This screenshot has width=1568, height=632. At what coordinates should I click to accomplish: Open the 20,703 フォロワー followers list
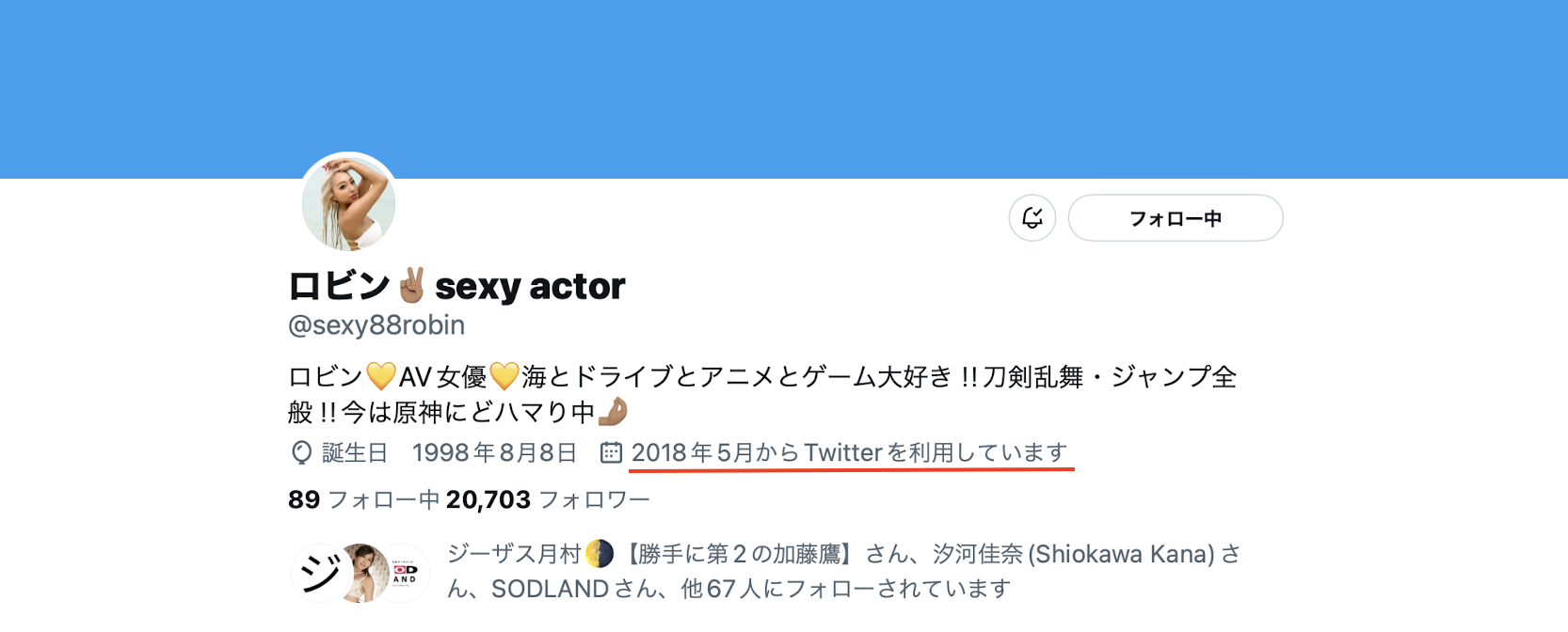point(547,499)
